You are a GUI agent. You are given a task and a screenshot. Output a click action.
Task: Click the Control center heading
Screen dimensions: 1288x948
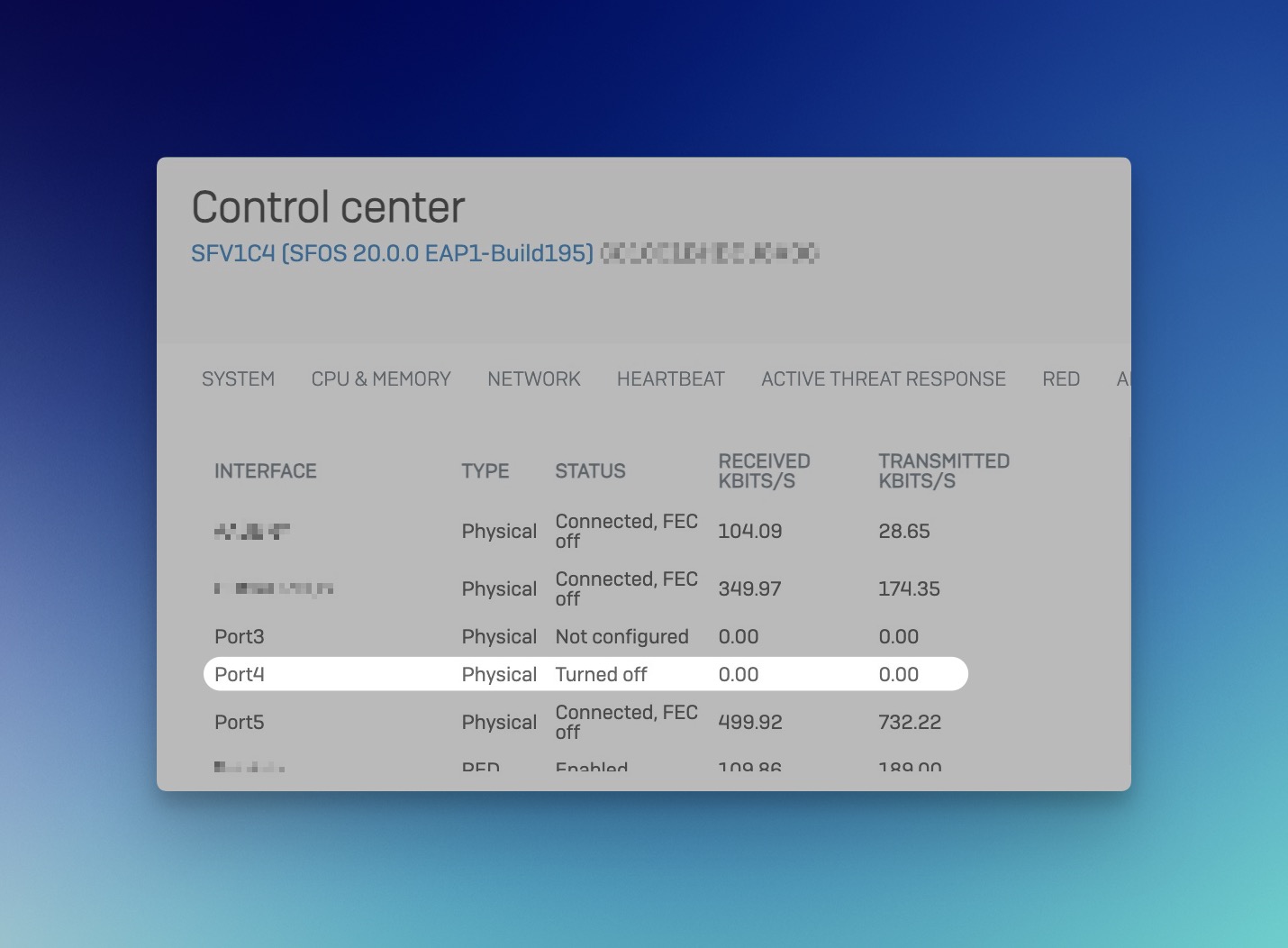pos(328,207)
